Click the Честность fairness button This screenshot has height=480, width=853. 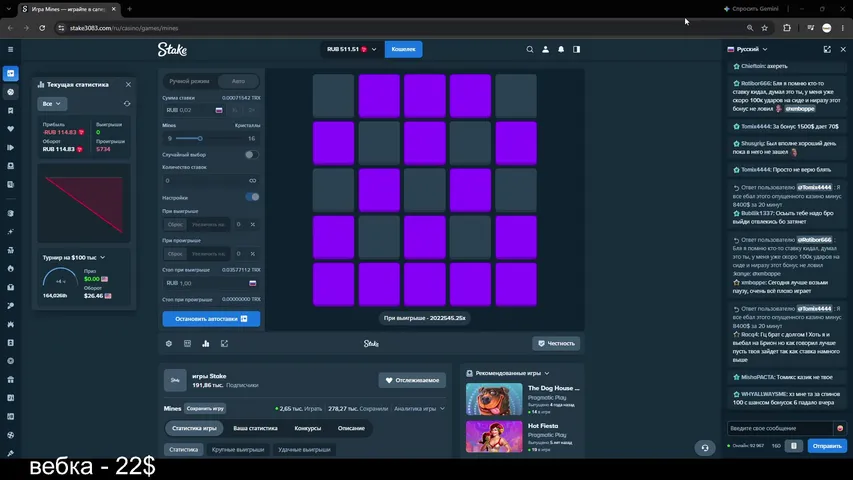tap(556, 343)
